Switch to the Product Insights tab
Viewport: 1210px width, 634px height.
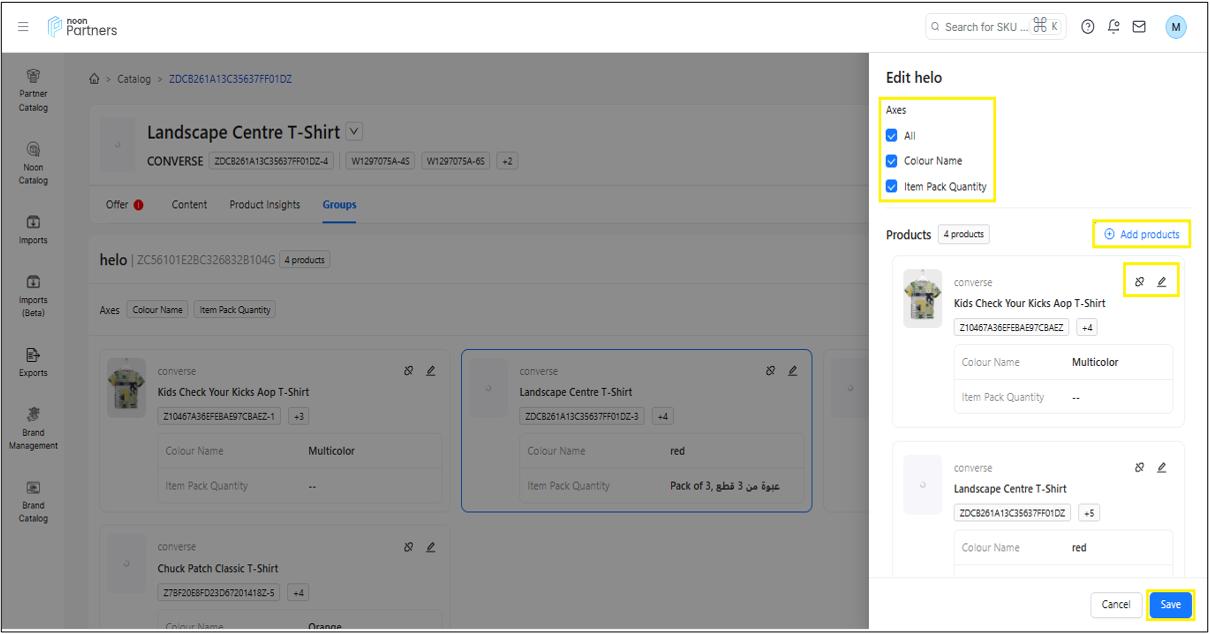(x=264, y=205)
